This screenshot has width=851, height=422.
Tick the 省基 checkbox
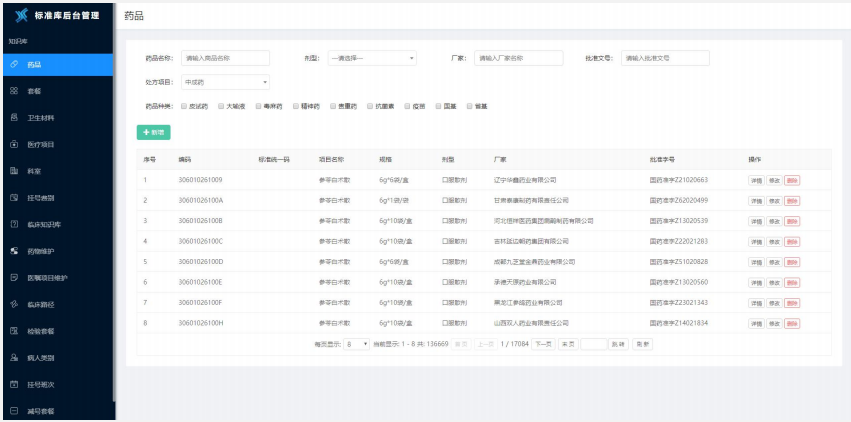[x=469, y=106]
